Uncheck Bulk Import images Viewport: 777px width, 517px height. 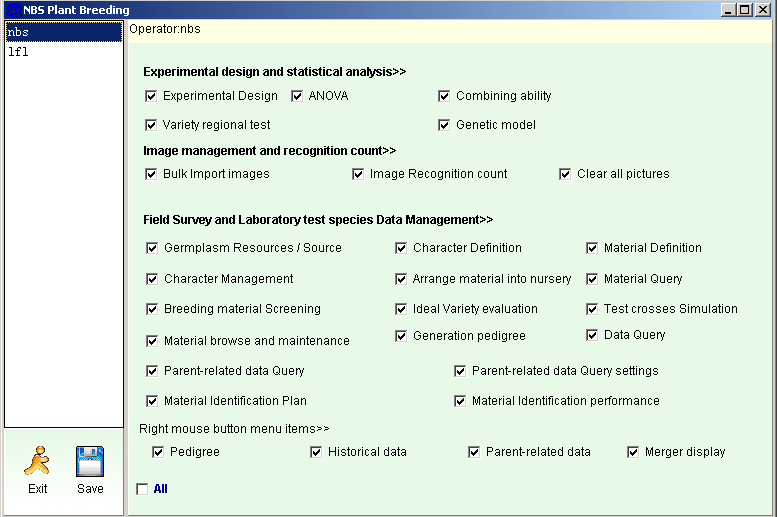151,174
